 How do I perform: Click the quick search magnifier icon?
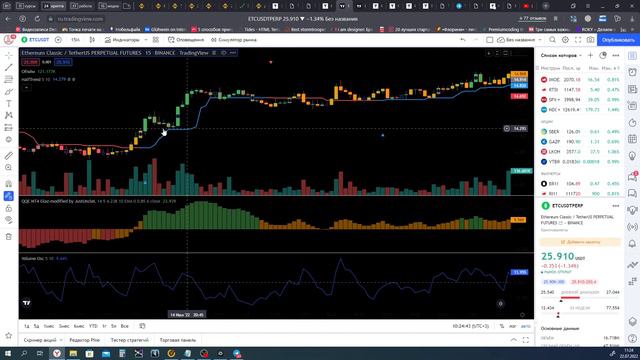[552, 40]
